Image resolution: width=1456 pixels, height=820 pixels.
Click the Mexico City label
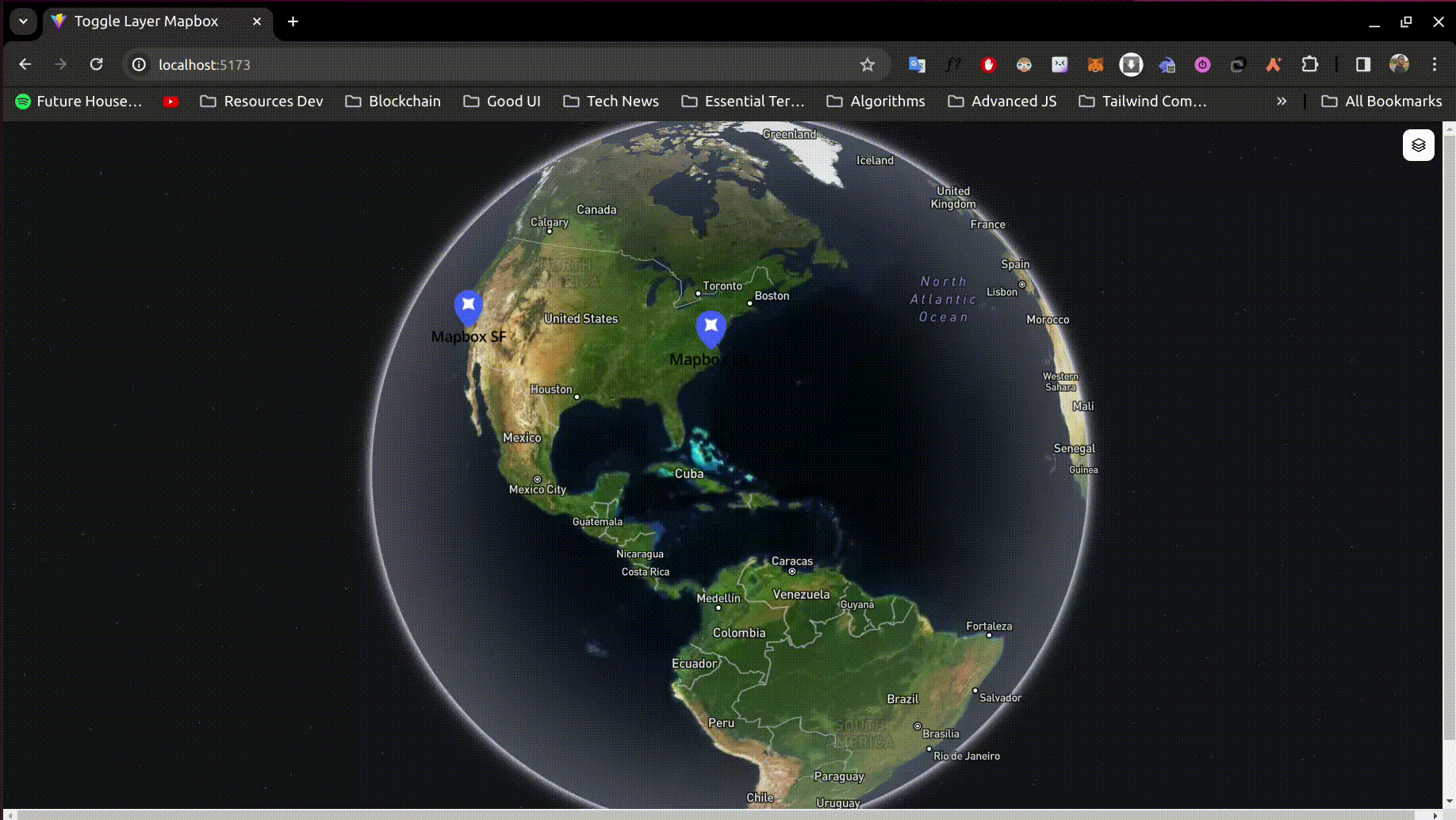pos(538,490)
